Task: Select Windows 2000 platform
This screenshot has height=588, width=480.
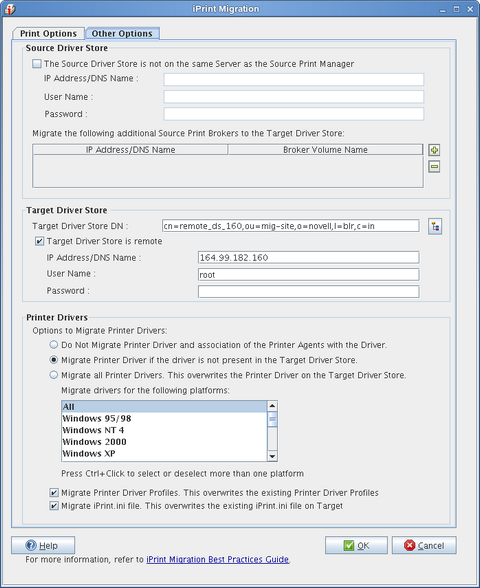Action: pos(164,441)
